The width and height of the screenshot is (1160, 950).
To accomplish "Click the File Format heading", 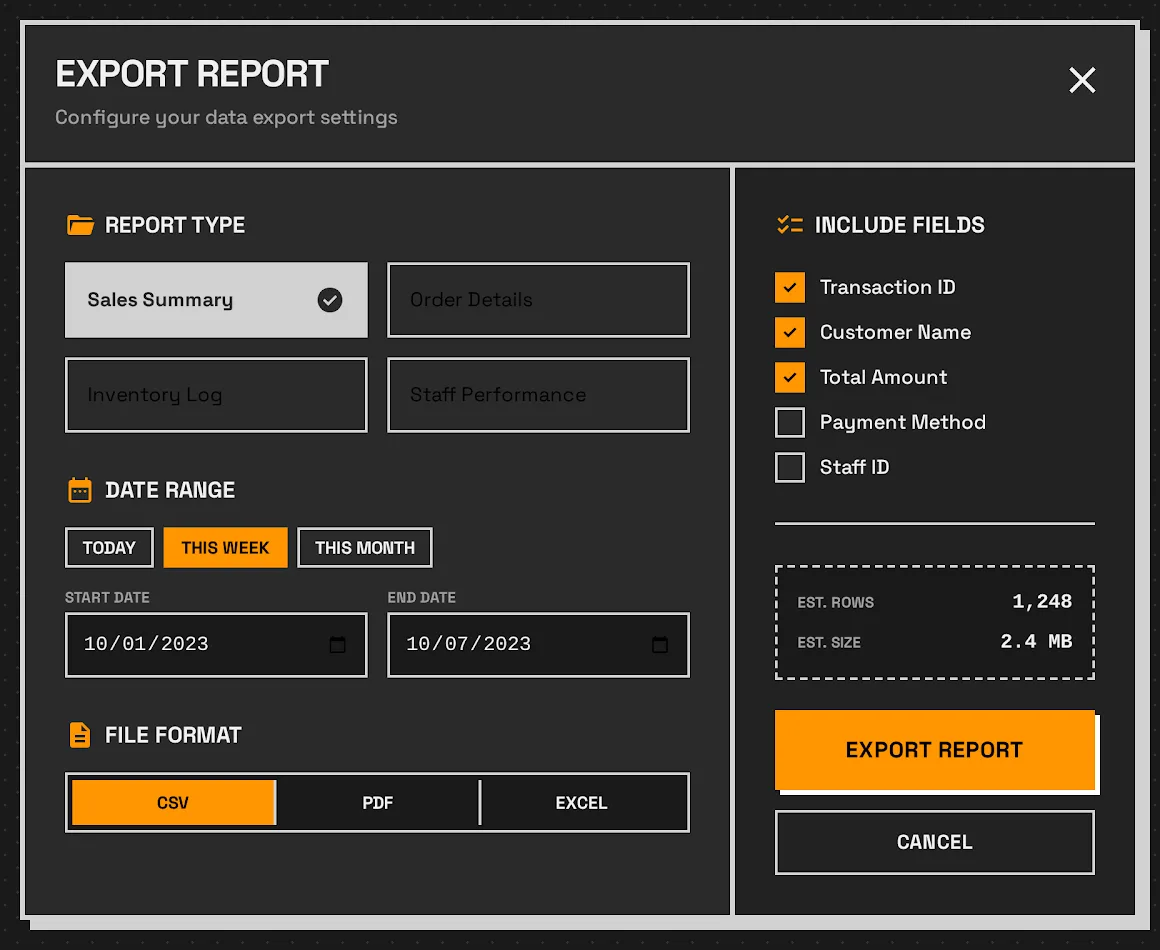I will [173, 735].
